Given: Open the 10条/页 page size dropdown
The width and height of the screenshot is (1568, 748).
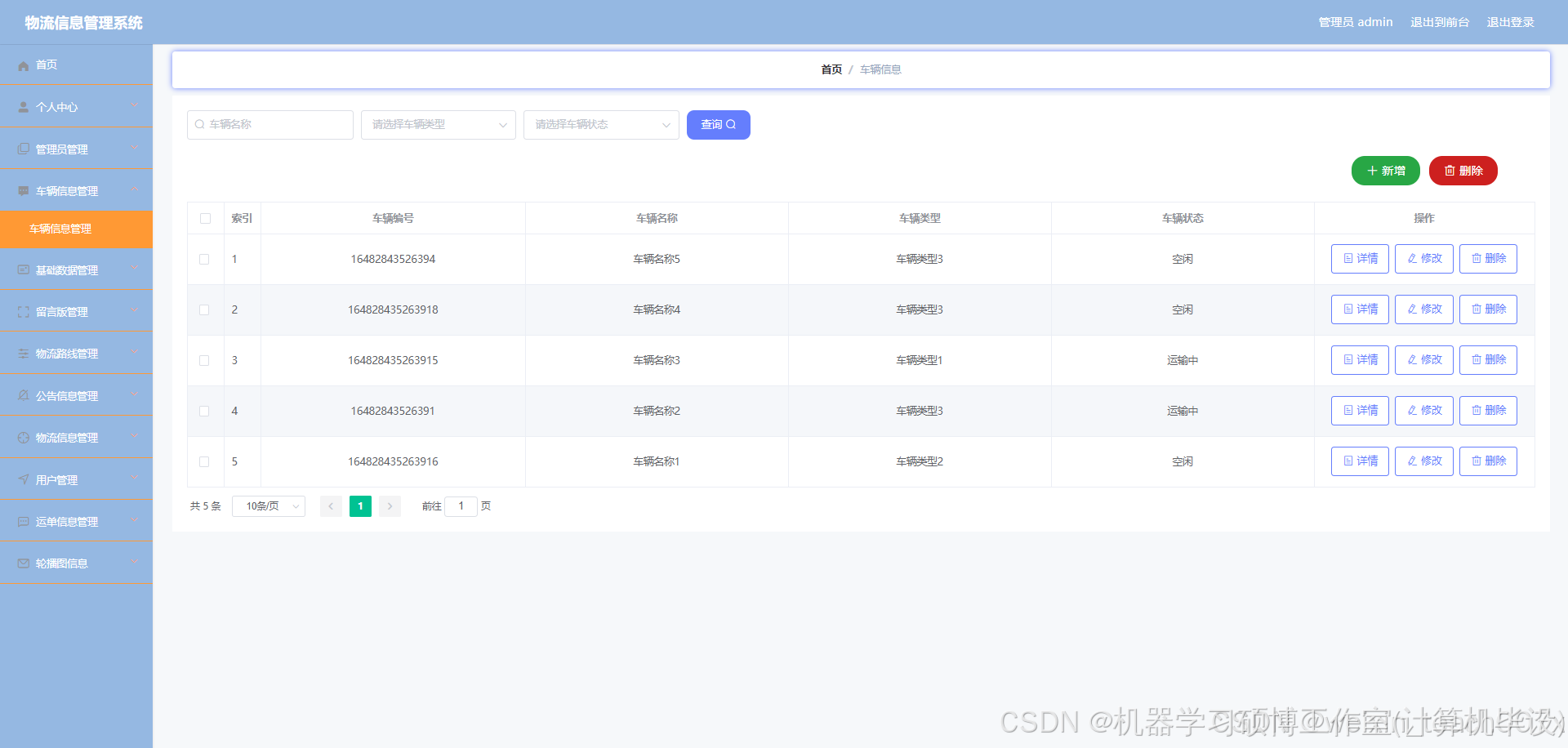Looking at the screenshot, I should tap(268, 505).
